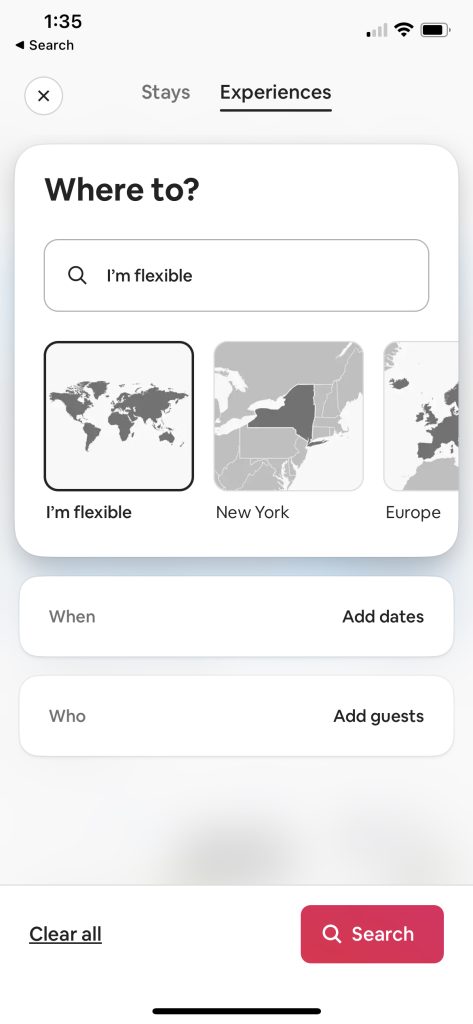Choose the New York map thumbnail
This screenshot has width=473, height=1024.
click(289, 416)
